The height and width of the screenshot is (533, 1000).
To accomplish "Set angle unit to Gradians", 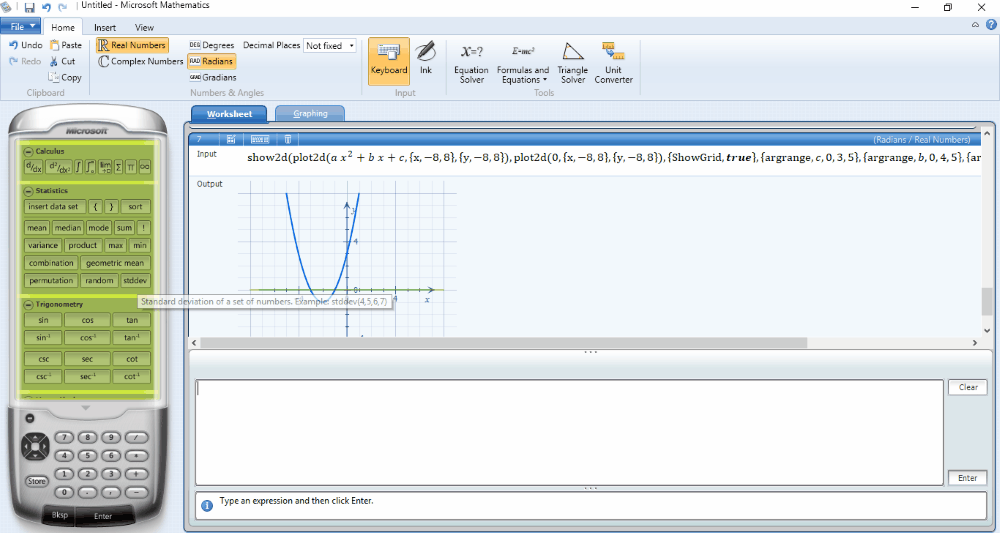I will pos(212,77).
